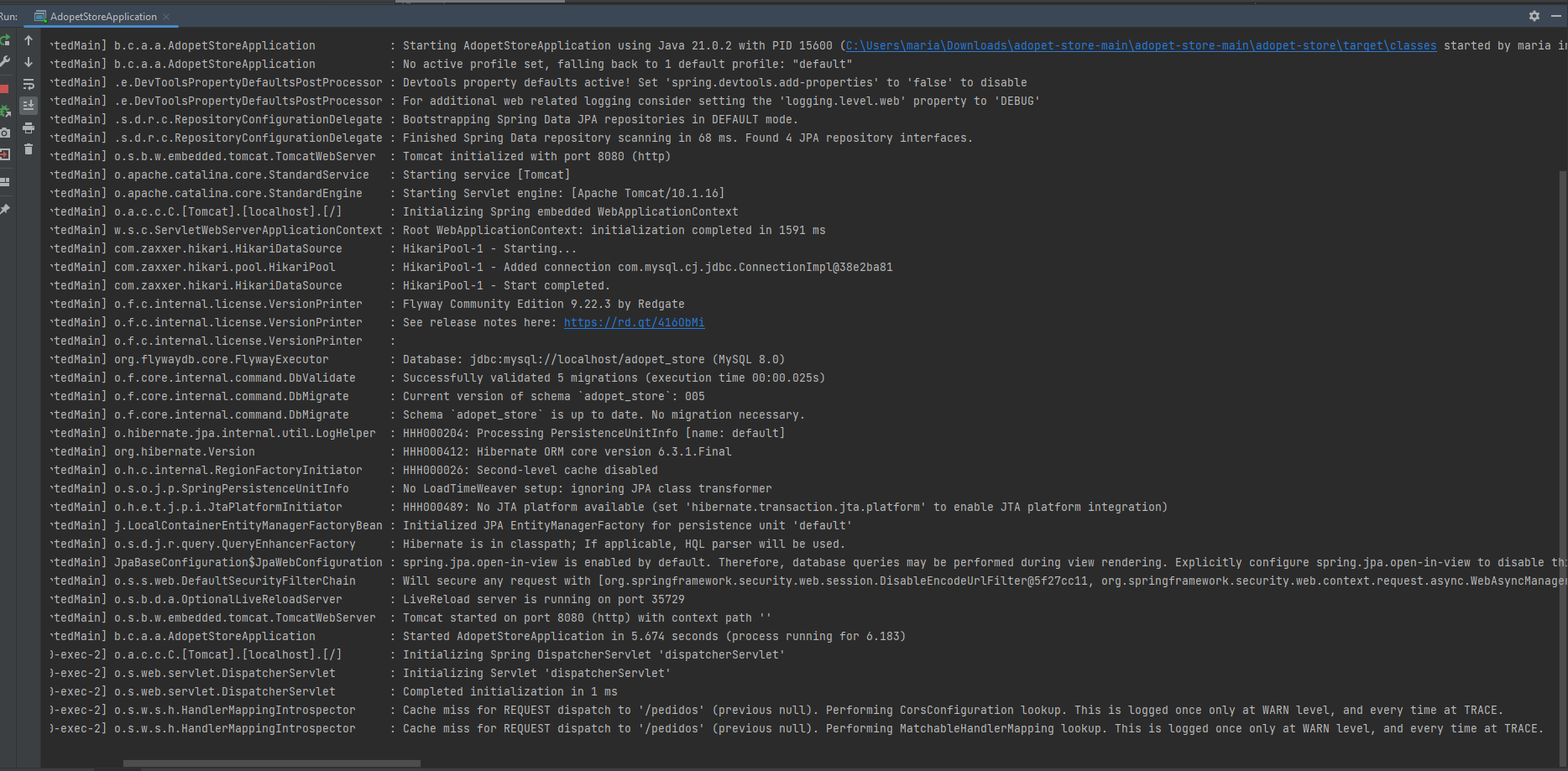Click 'Tomcat initialized with port 8080 (http)' line

536,157
